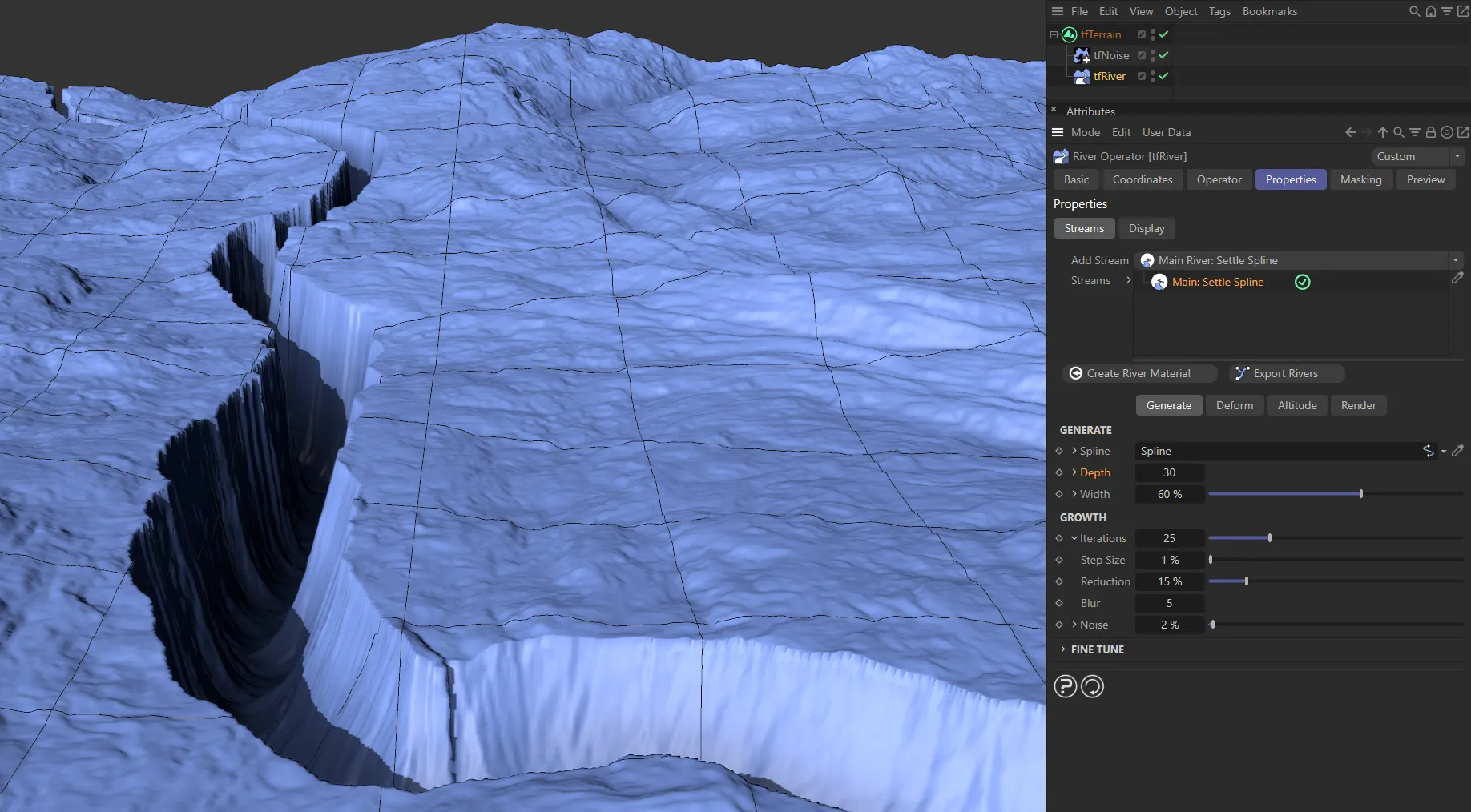This screenshot has height=812, width=1471.
Task: Click the Export Rivers button
Action: click(1285, 373)
